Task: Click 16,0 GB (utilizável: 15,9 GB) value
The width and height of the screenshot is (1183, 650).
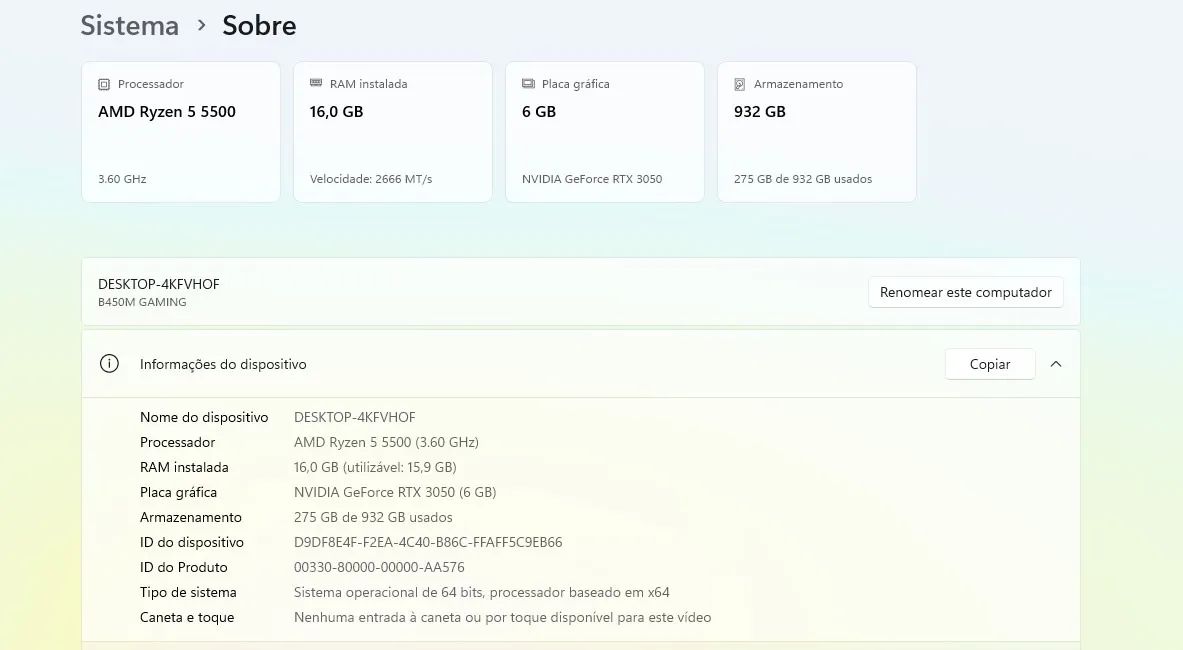Action: [x=375, y=468]
